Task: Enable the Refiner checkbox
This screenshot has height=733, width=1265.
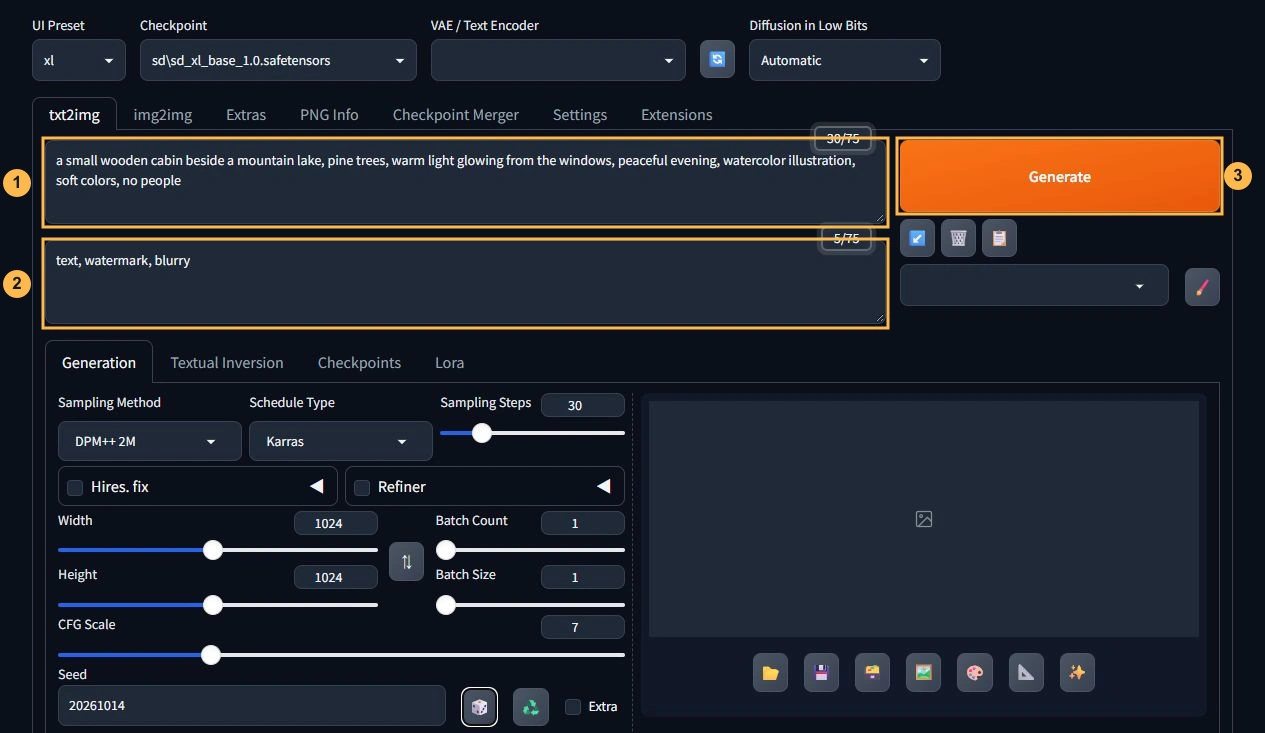Action: (362, 487)
